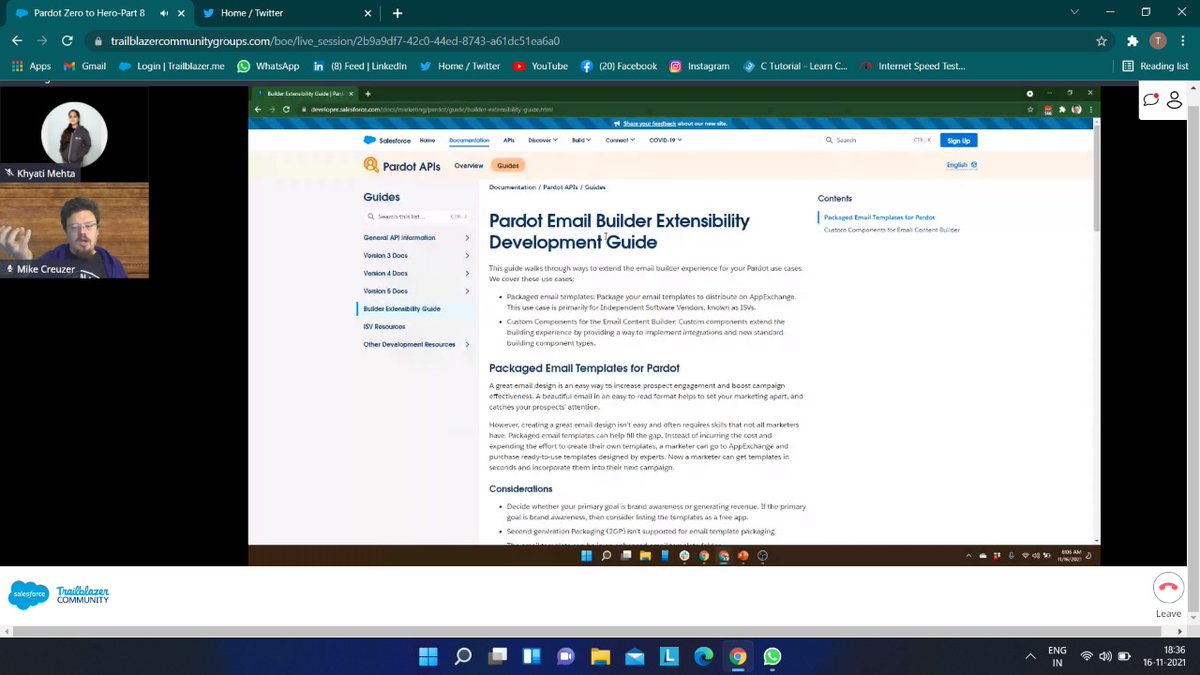Open the Chrome profile avatar

tap(1158, 41)
